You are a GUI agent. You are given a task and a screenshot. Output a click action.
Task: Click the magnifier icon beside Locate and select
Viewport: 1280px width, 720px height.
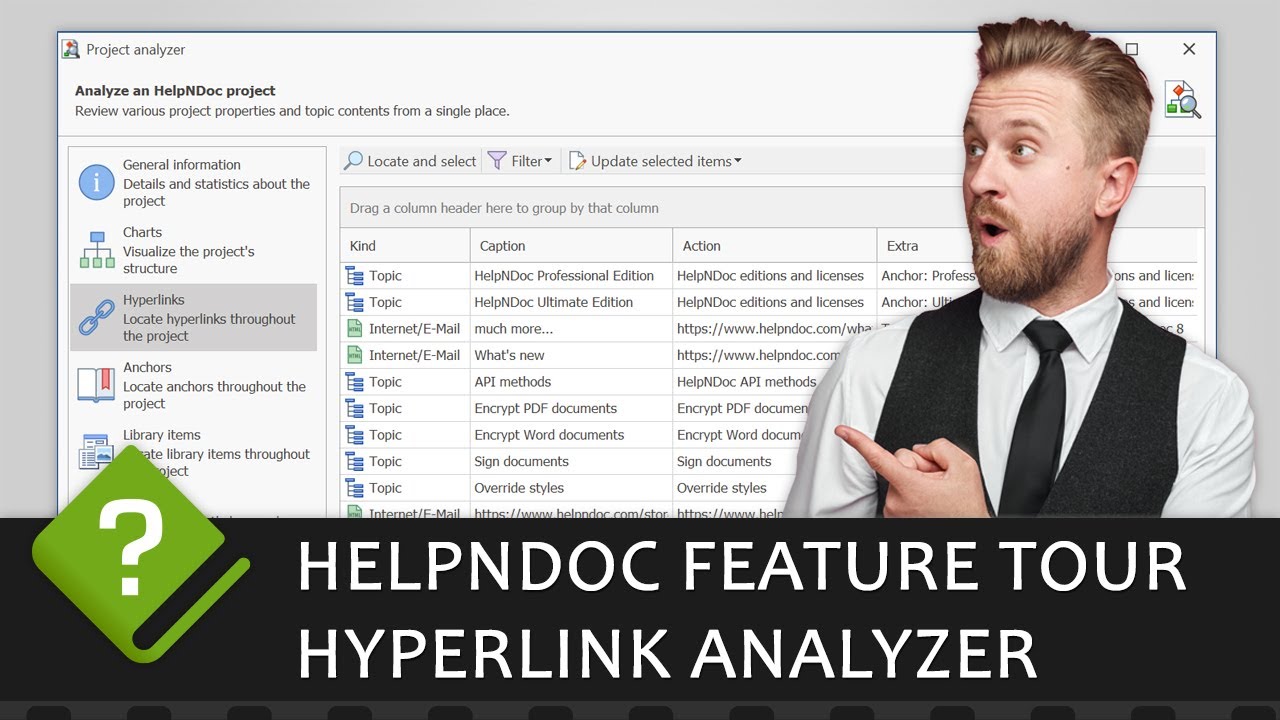353,161
